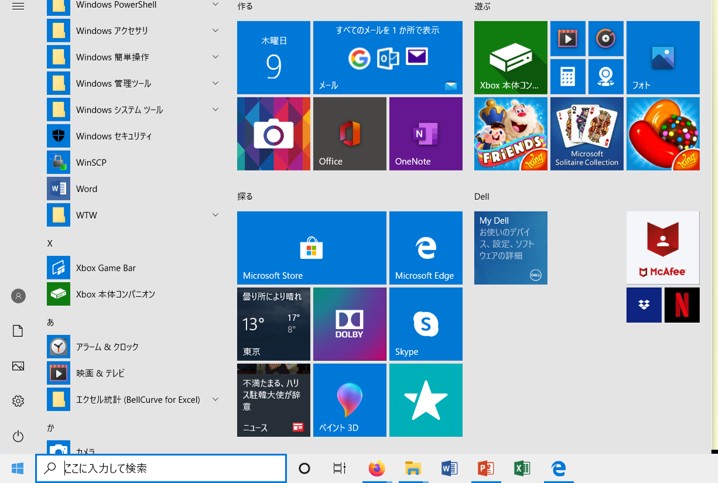Viewport: 718px width, 483px height.
Task: Open the Groove Music small tile
Action: coord(606,38)
